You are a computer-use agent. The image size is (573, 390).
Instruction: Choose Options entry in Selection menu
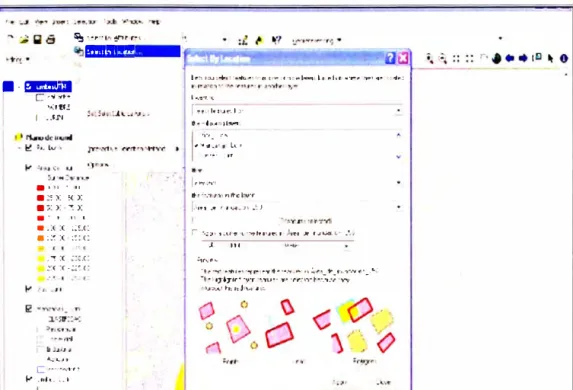point(99,164)
